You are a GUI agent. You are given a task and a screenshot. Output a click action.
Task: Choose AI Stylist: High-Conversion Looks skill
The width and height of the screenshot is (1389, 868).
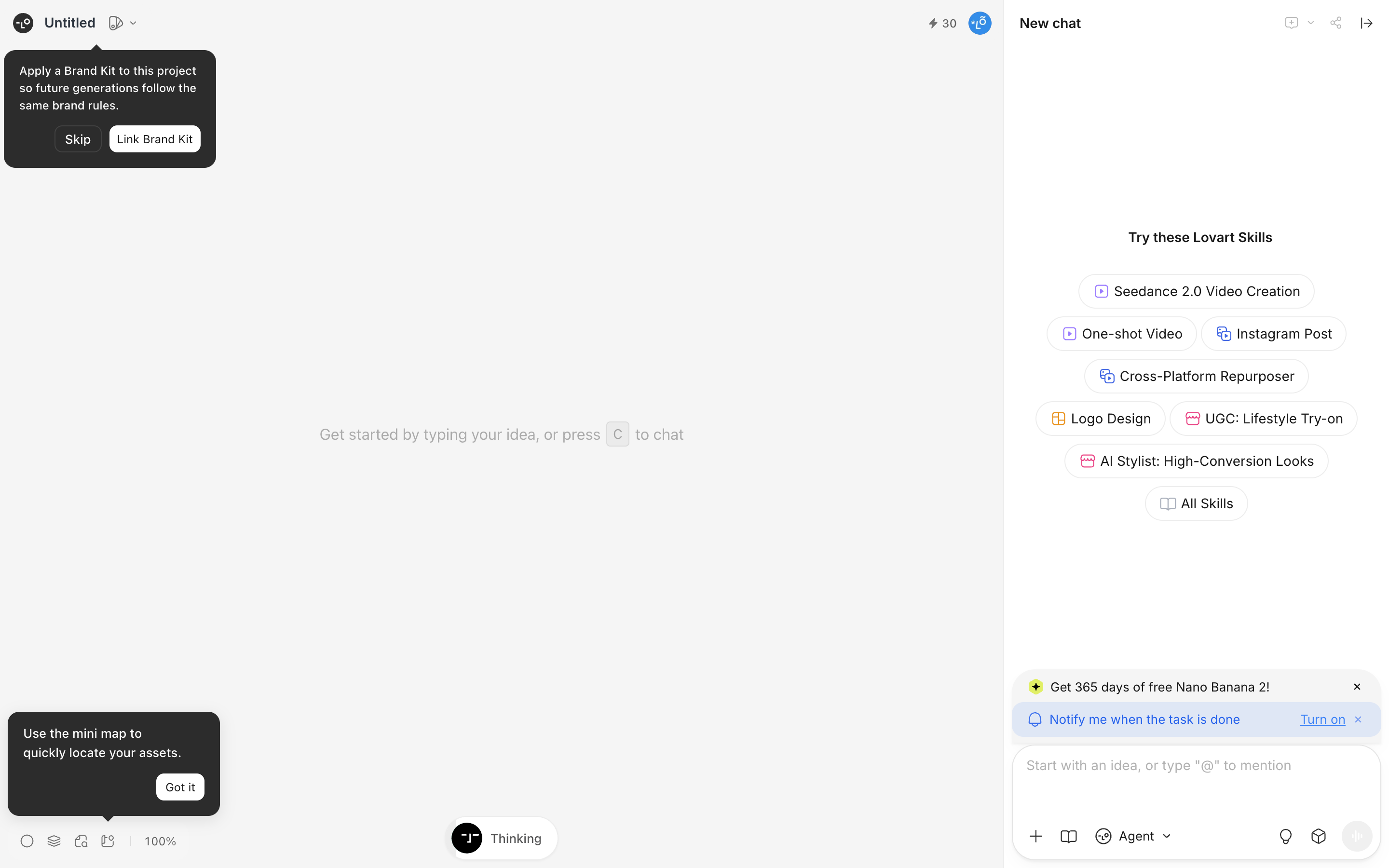tap(1196, 461)
